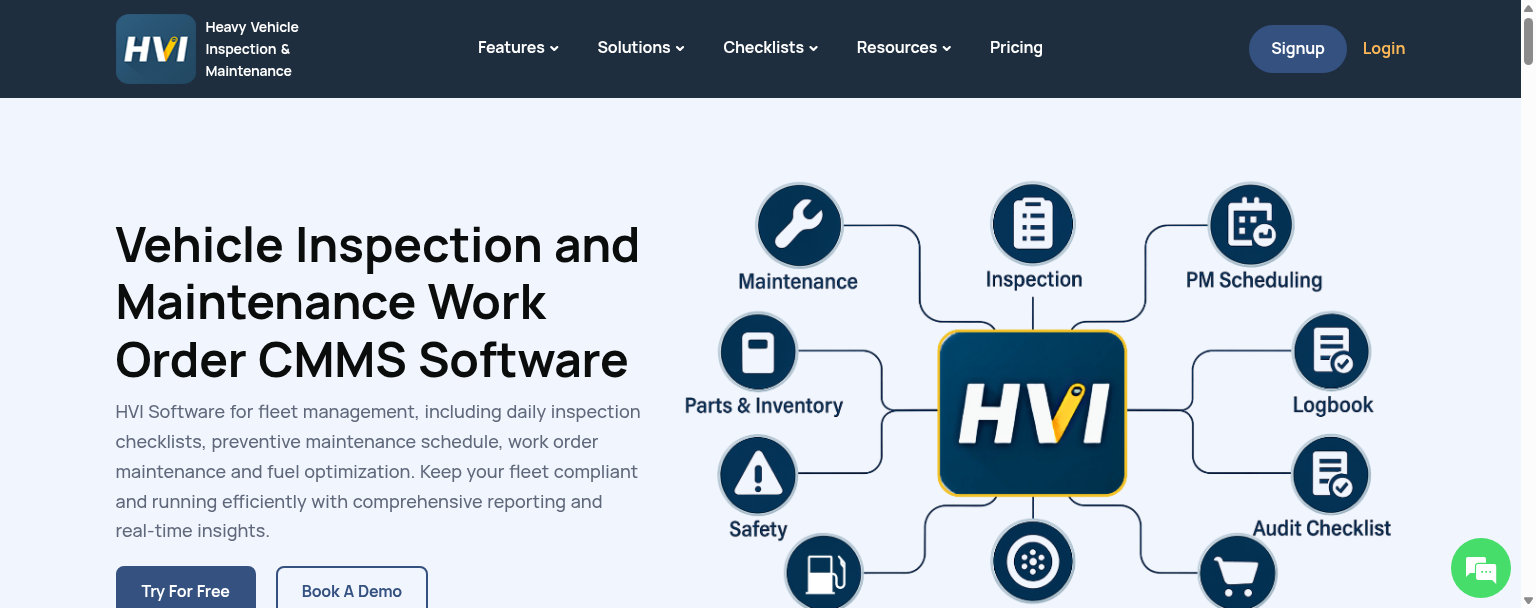This screenshot has height=608, width=1536.
Task: Click the HVI logo in the header
Action: (156, 48)
